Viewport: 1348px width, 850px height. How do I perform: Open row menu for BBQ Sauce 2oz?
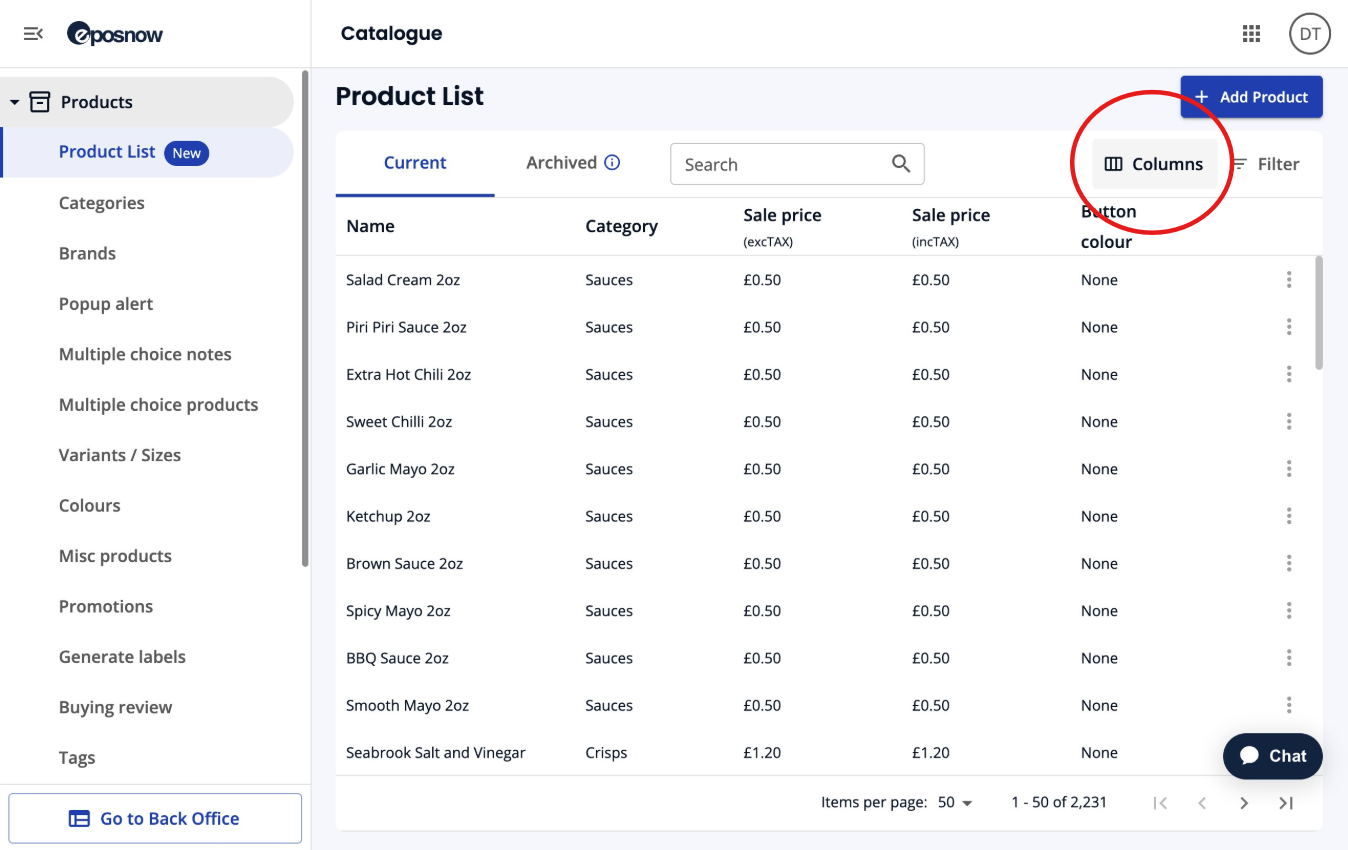click(x=1289, y=658)
